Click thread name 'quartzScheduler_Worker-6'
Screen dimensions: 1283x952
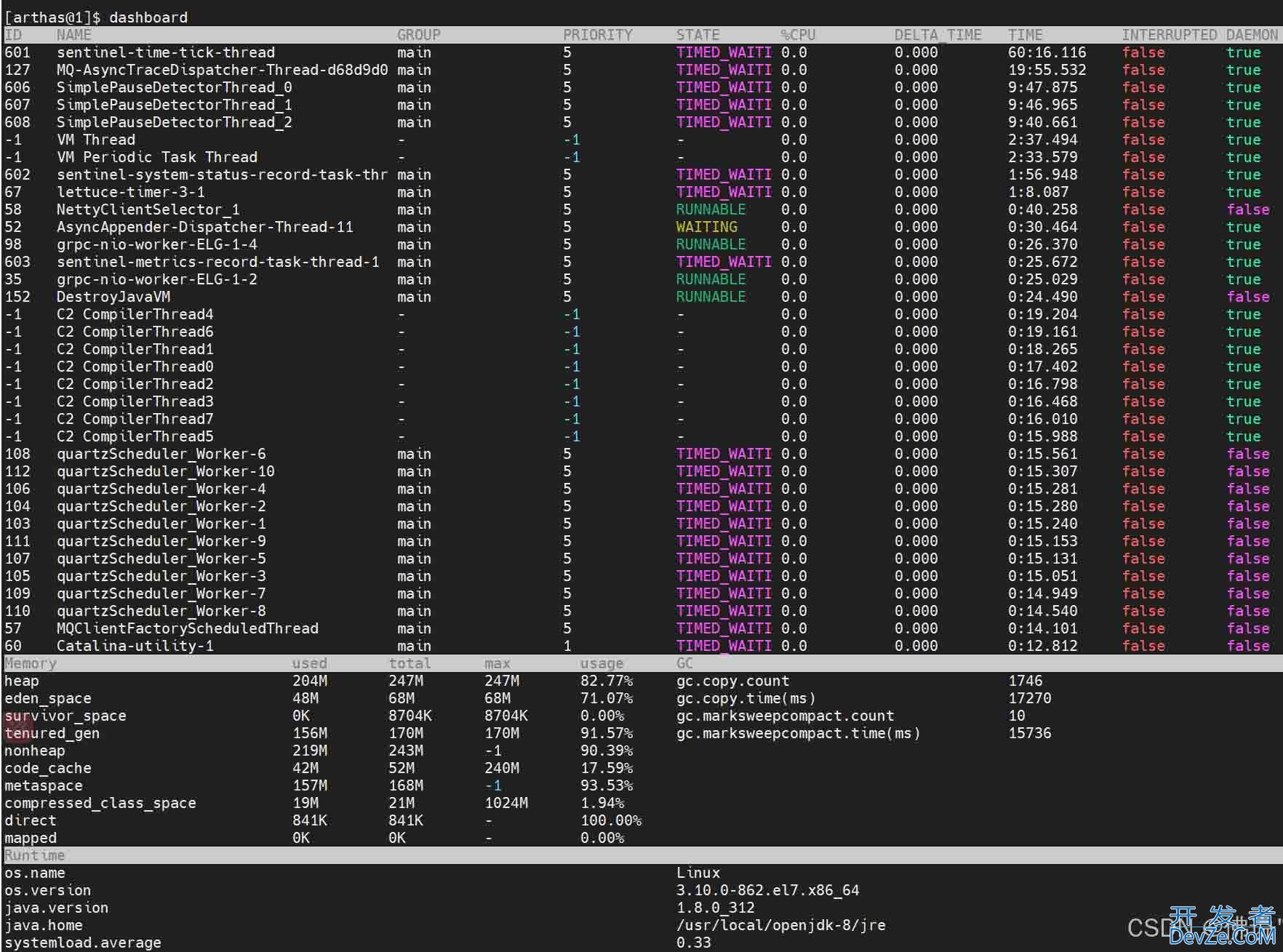(x=161, y=454)
